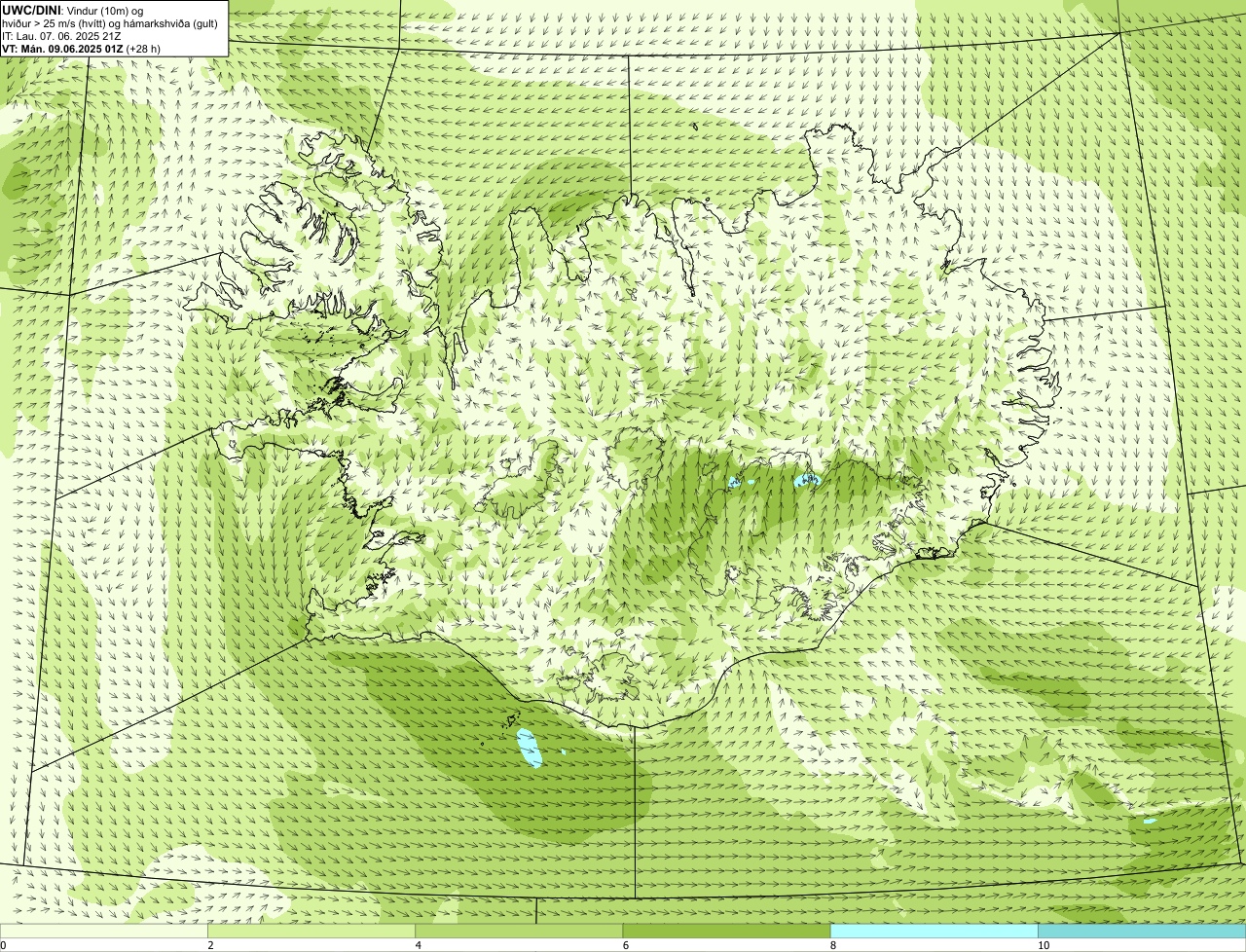The image size is (1246, 952).
Task: Click the "UWC/DINI: Vindur (10m) og" title line
Action: coord(73,10)
